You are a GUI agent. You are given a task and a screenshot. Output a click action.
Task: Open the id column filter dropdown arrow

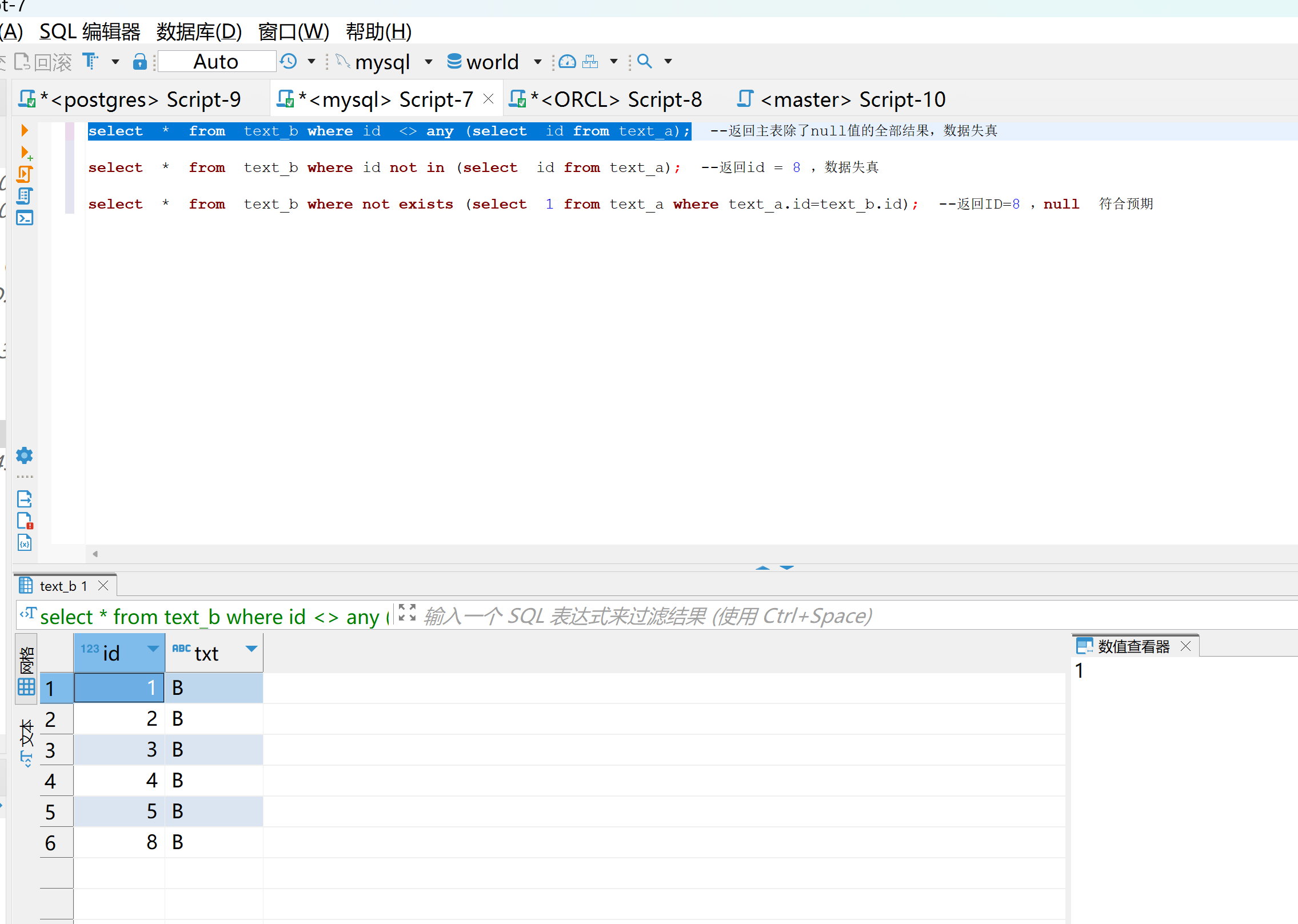coord(153,649)
